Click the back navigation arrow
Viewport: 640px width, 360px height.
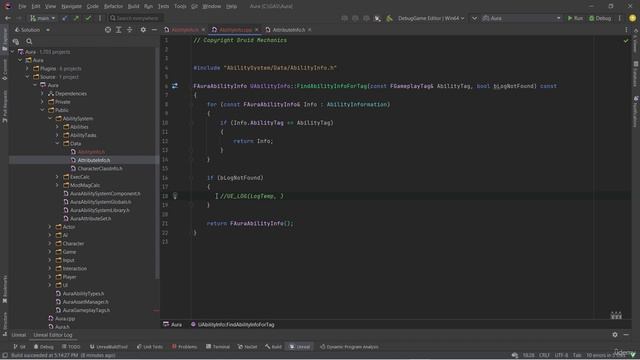tap(8, 18)
